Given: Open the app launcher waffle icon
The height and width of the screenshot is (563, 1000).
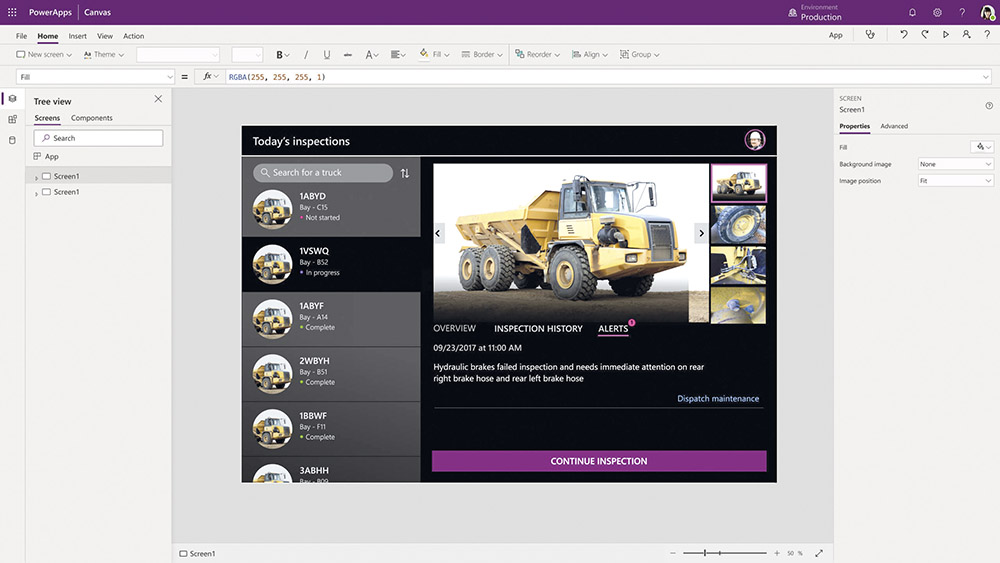Looking at the screenshot, I should pyautogui.click(x=12, y=12).
